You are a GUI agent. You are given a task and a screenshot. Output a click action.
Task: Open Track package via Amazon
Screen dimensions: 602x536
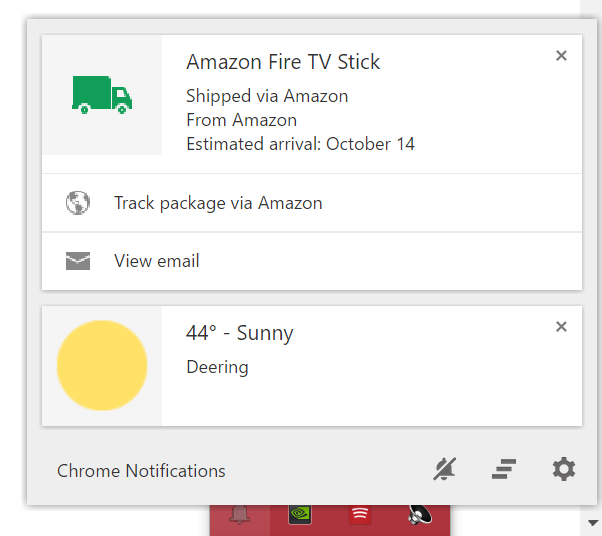click(x=218, y=203)
